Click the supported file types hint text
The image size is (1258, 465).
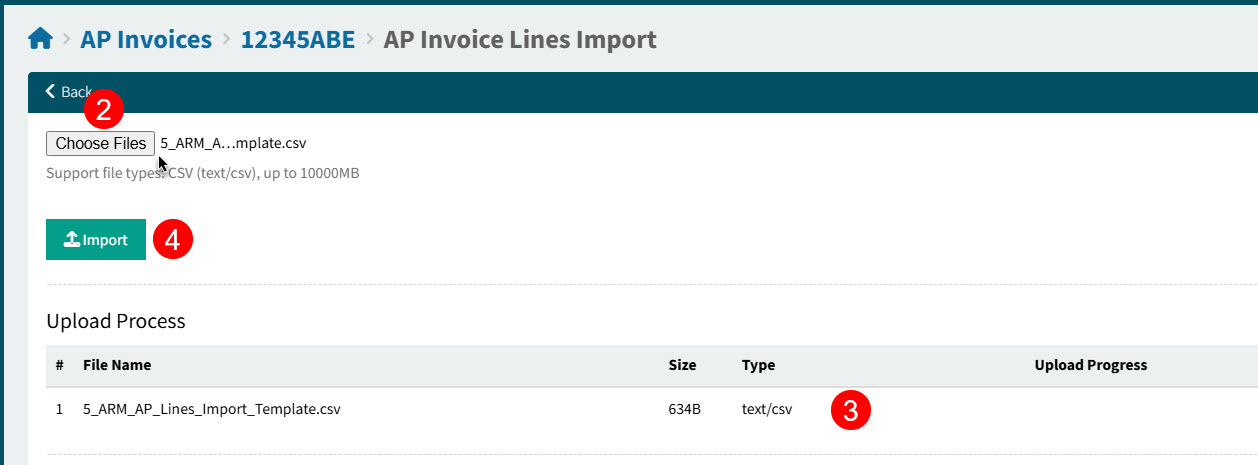click(202, 173)
